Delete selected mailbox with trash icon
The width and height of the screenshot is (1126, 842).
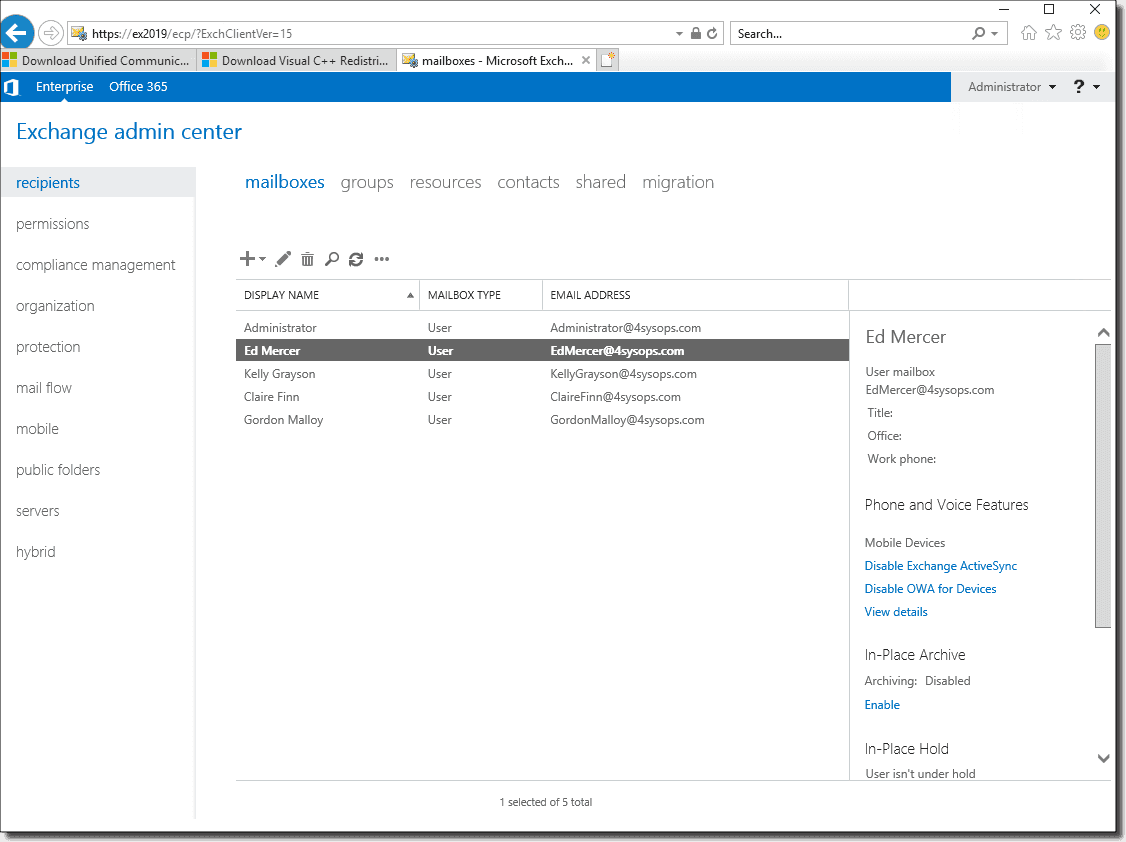point(307,259)
